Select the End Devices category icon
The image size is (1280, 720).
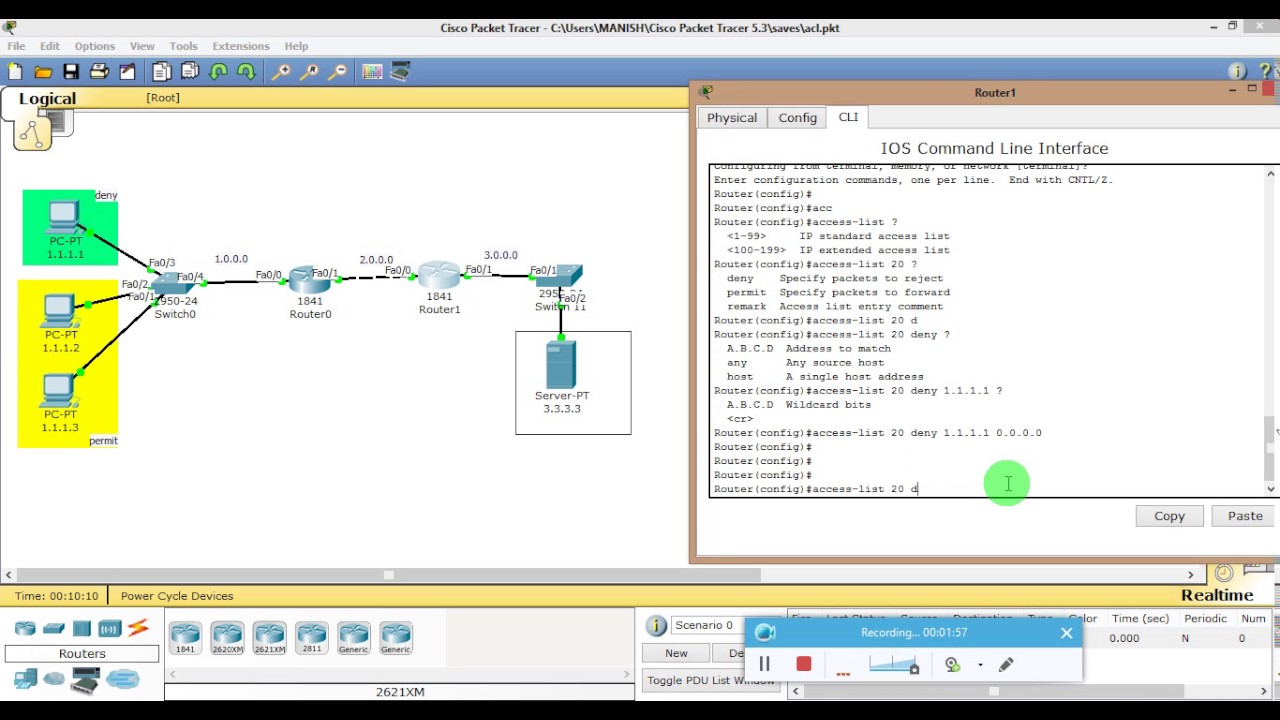(x=25, y=679)
